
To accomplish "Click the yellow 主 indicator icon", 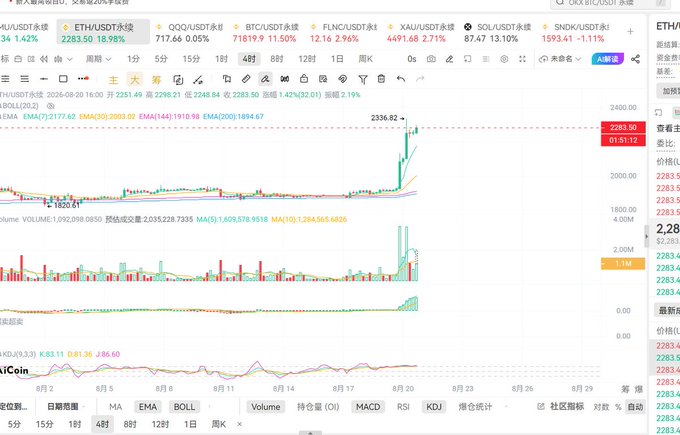I will 113,79.
